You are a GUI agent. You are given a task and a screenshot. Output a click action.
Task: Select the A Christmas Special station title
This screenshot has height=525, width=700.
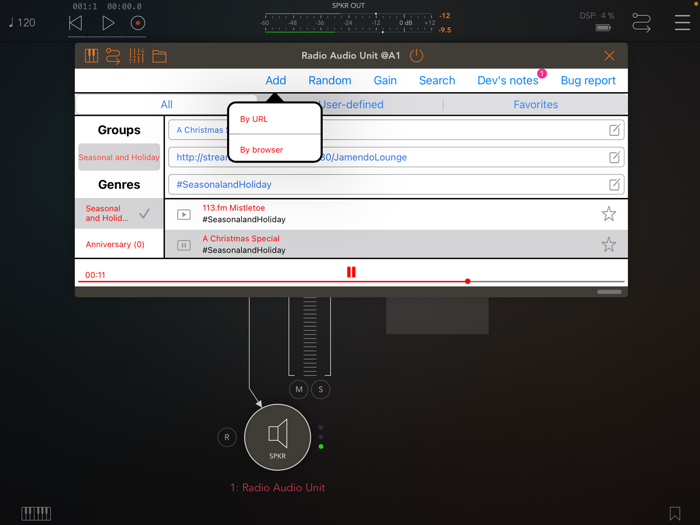pos(241,238)
